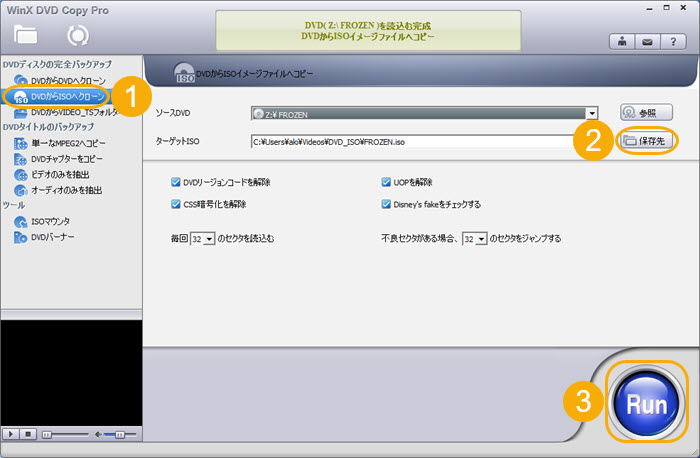Viewport: 700px width, 458px height.
Task: Click the stop button in preview player
Action: 28,434
